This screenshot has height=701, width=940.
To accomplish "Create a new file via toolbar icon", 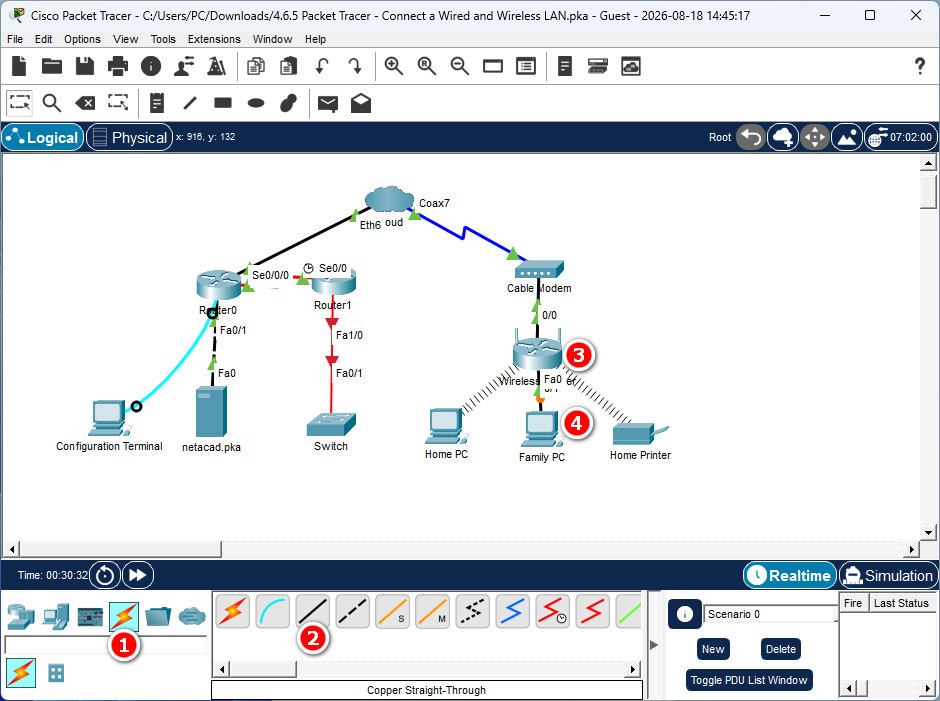I will [19, 66].
